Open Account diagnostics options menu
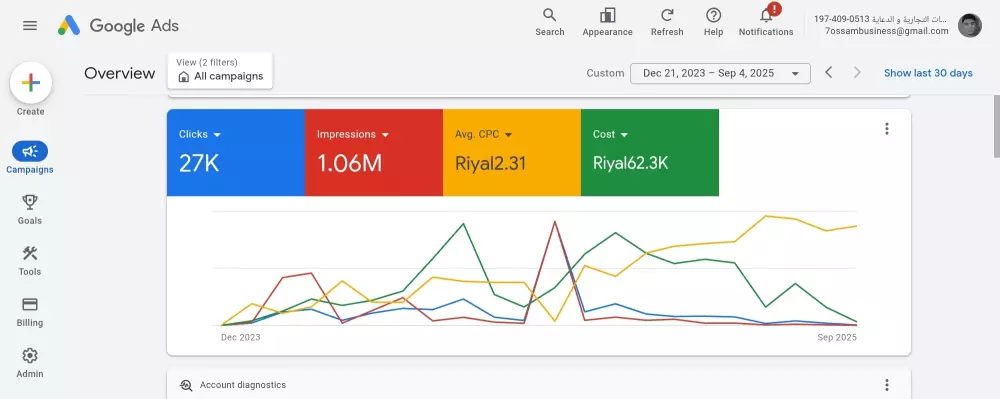The width and height of the screenshot is (1000, 399). coord(886,385)
